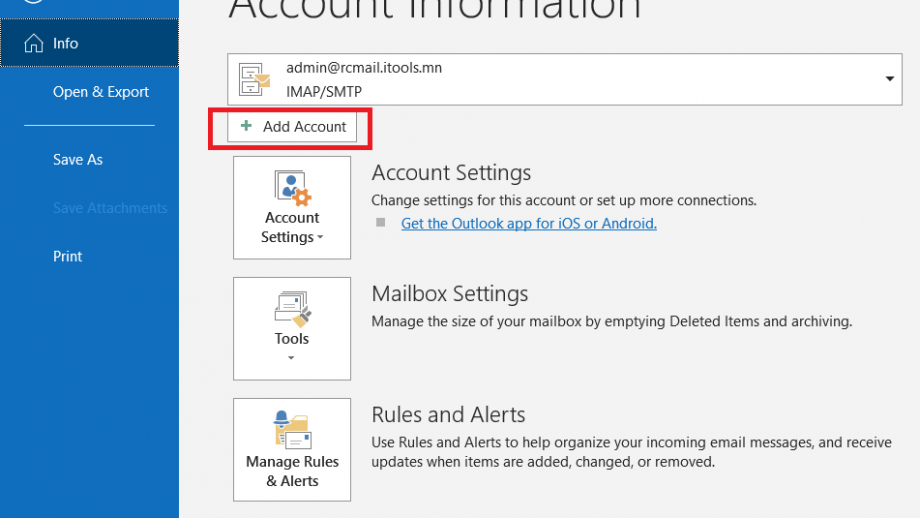The height and width of the screenshot is (518, 920).
Task: Click the Rules and Alerts folder icon
Action: tap(292, 430)
